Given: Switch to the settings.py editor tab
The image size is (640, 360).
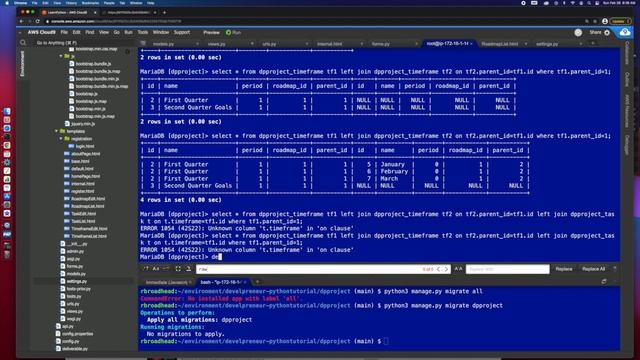Looking at the screenshot, I should click(x=547, y=44).
